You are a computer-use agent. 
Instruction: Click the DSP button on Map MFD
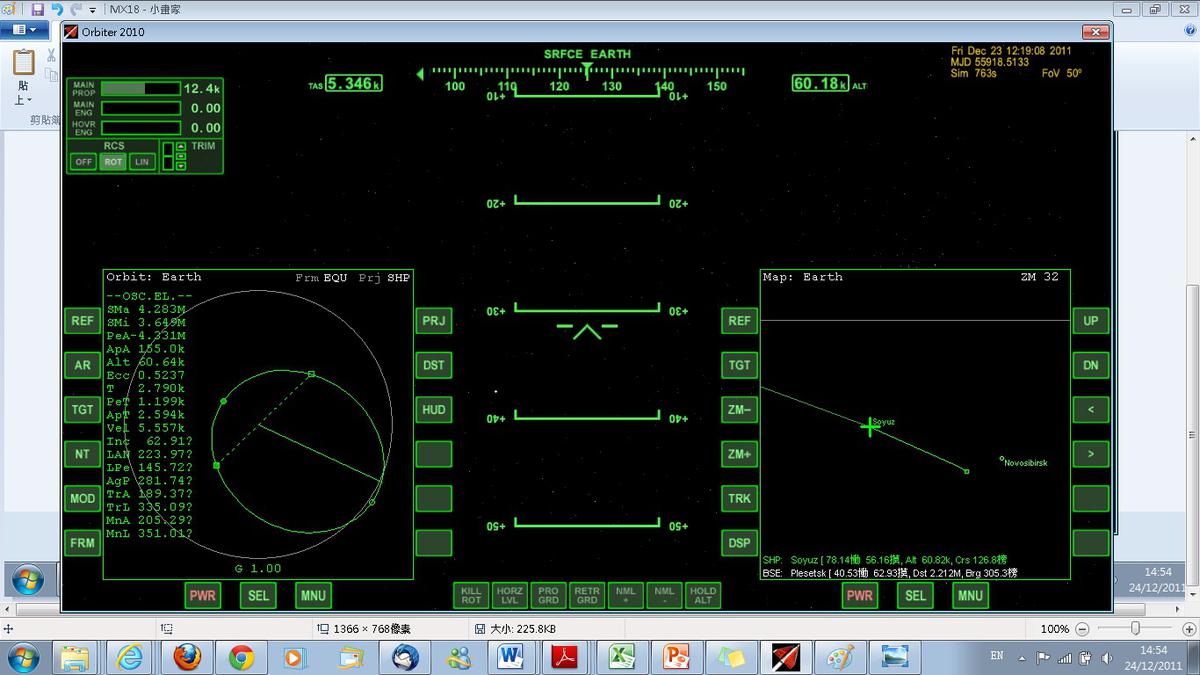click(739, 543)
